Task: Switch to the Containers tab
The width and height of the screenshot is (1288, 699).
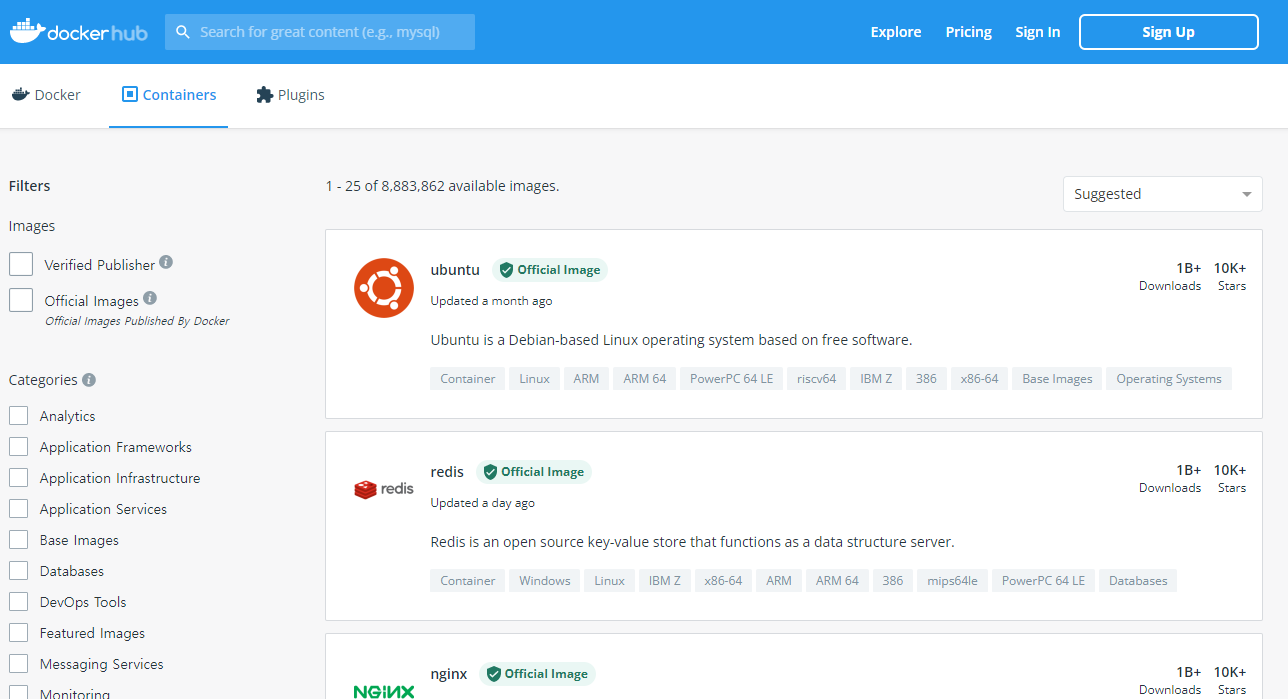Action: click(x=169, y=95)
